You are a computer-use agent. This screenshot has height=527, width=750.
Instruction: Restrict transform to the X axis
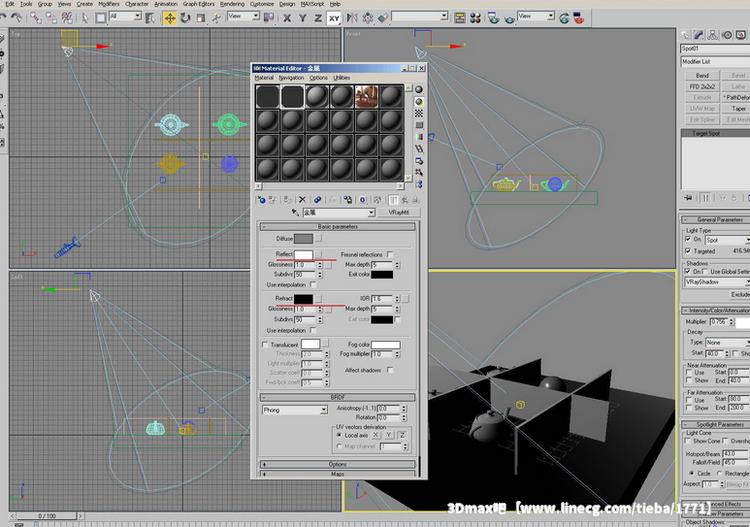[287, 18]
